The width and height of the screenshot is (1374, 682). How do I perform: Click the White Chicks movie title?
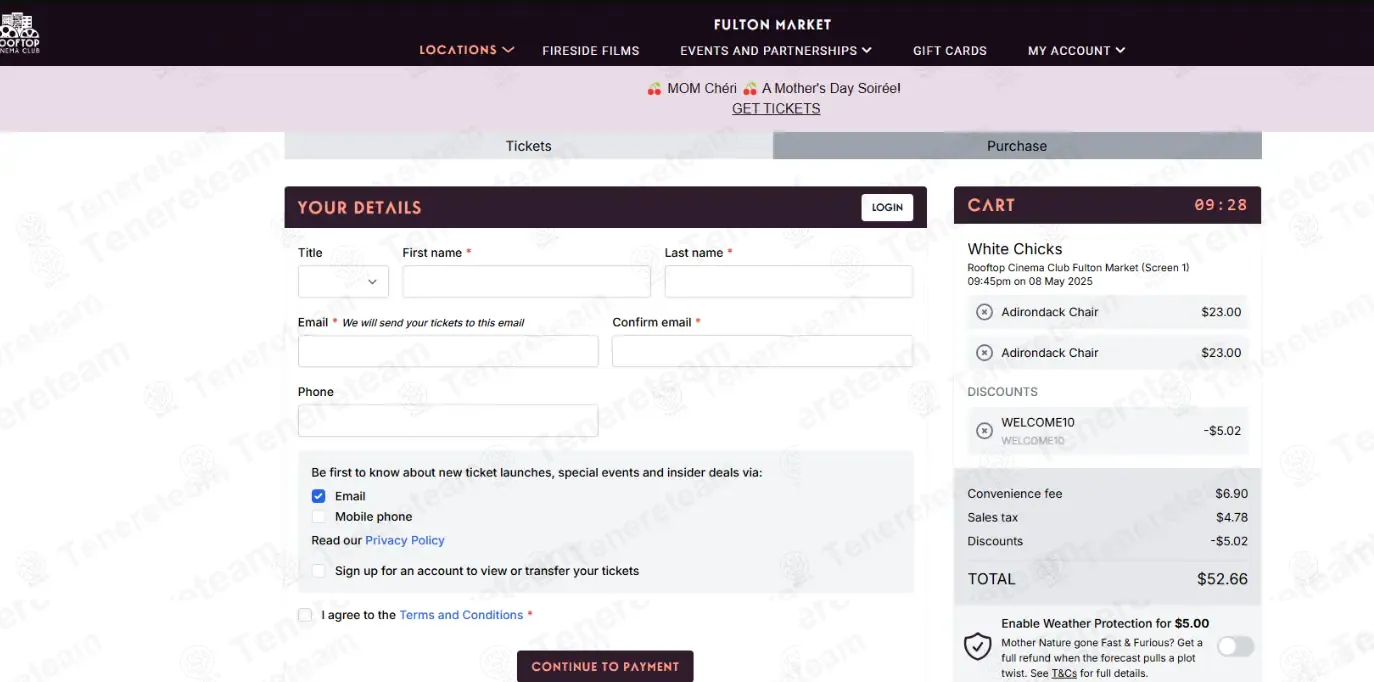[1015, 249]
